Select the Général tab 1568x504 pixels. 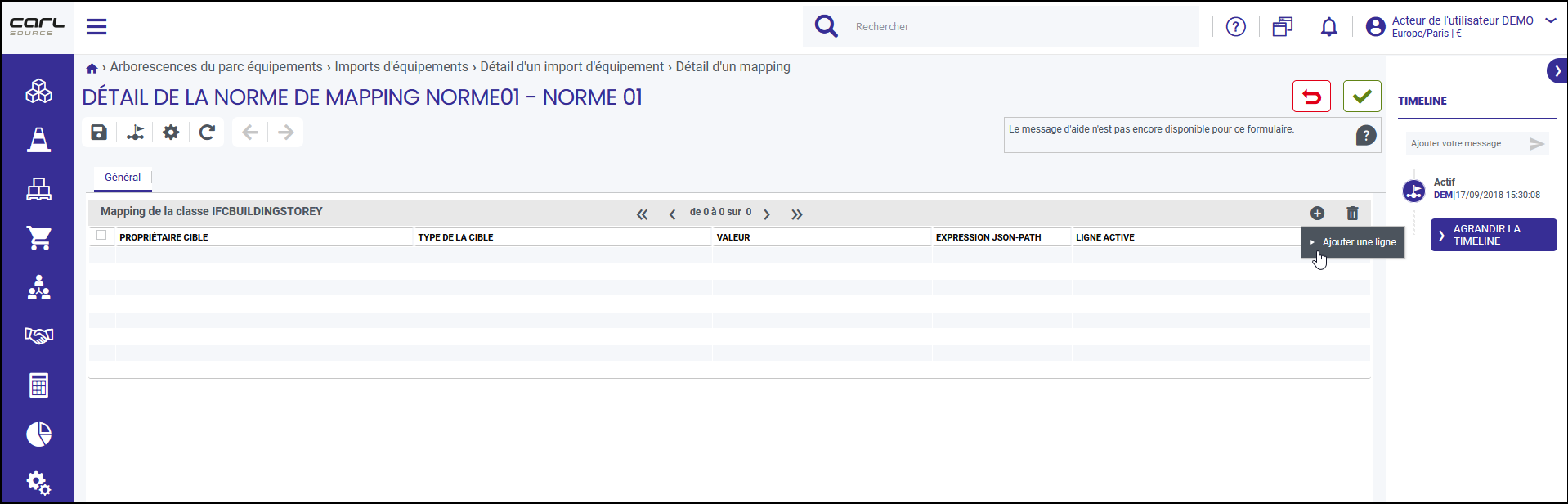123,178
